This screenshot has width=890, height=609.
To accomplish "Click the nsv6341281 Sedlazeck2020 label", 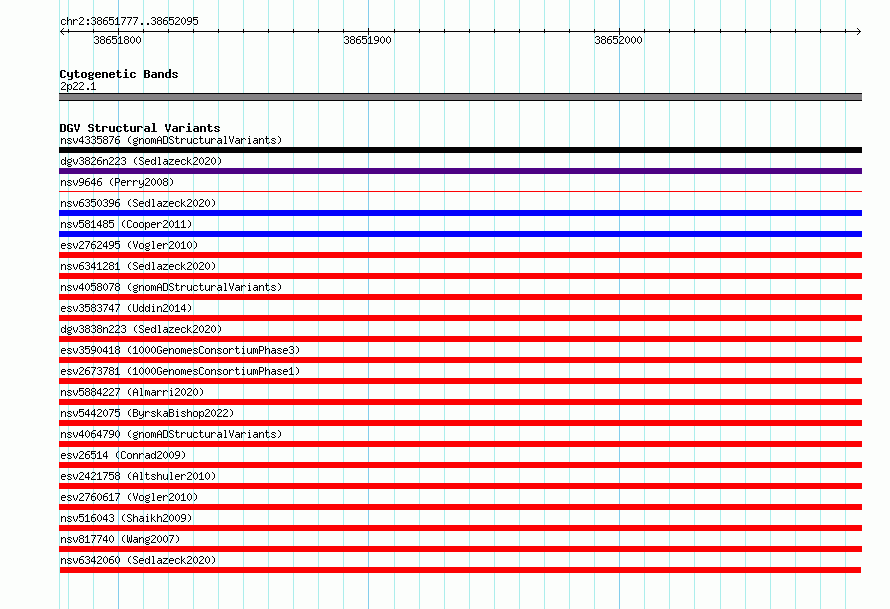I will pyautogui.click(x=138, y=266).
